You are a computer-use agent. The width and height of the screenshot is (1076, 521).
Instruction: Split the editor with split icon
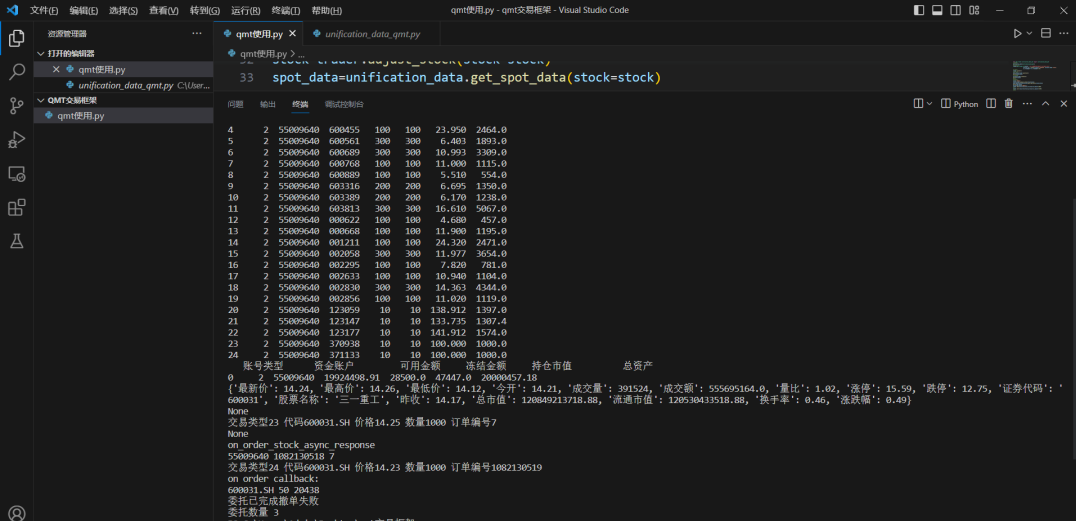pos(1046,34)
